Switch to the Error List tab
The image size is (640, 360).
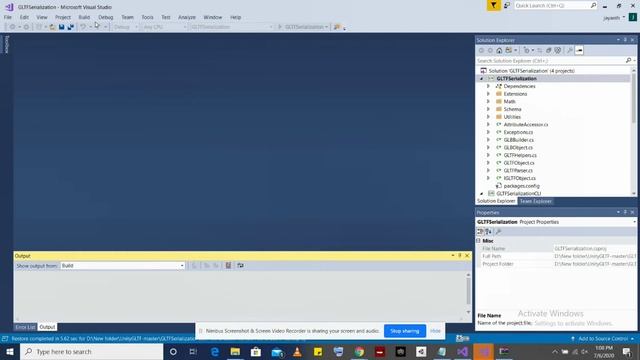point(25,327)
